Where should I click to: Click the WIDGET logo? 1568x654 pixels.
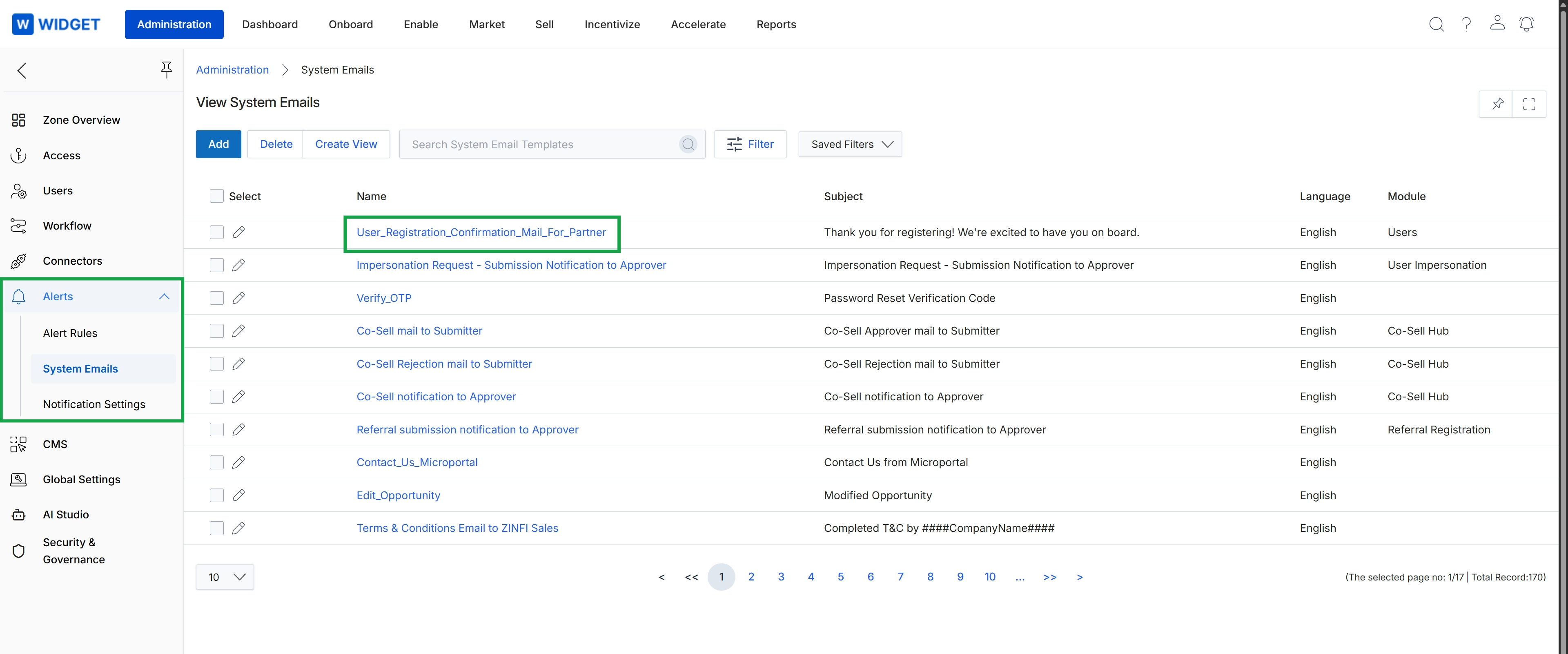[56, 25]
